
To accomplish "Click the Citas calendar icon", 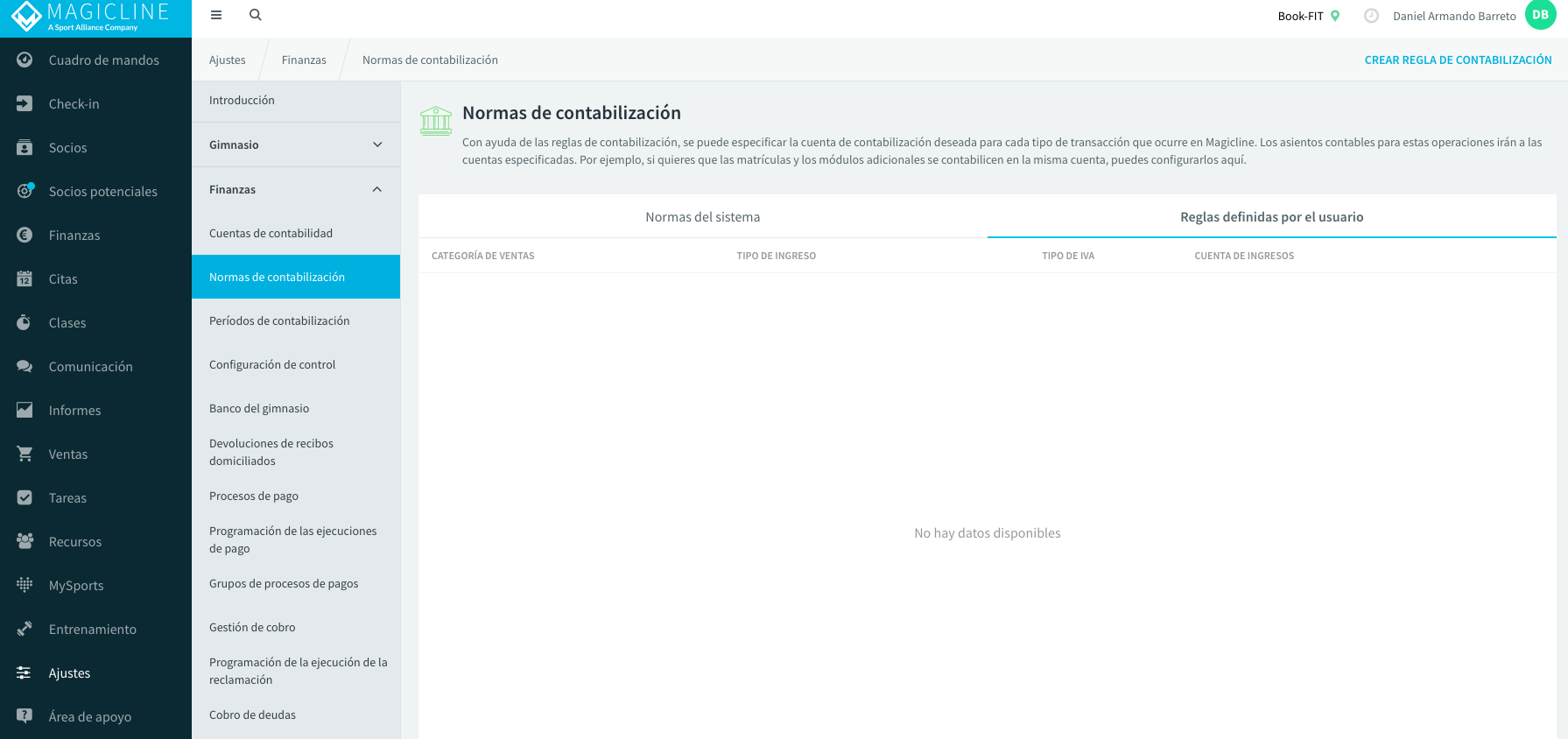I will [25, 278].
